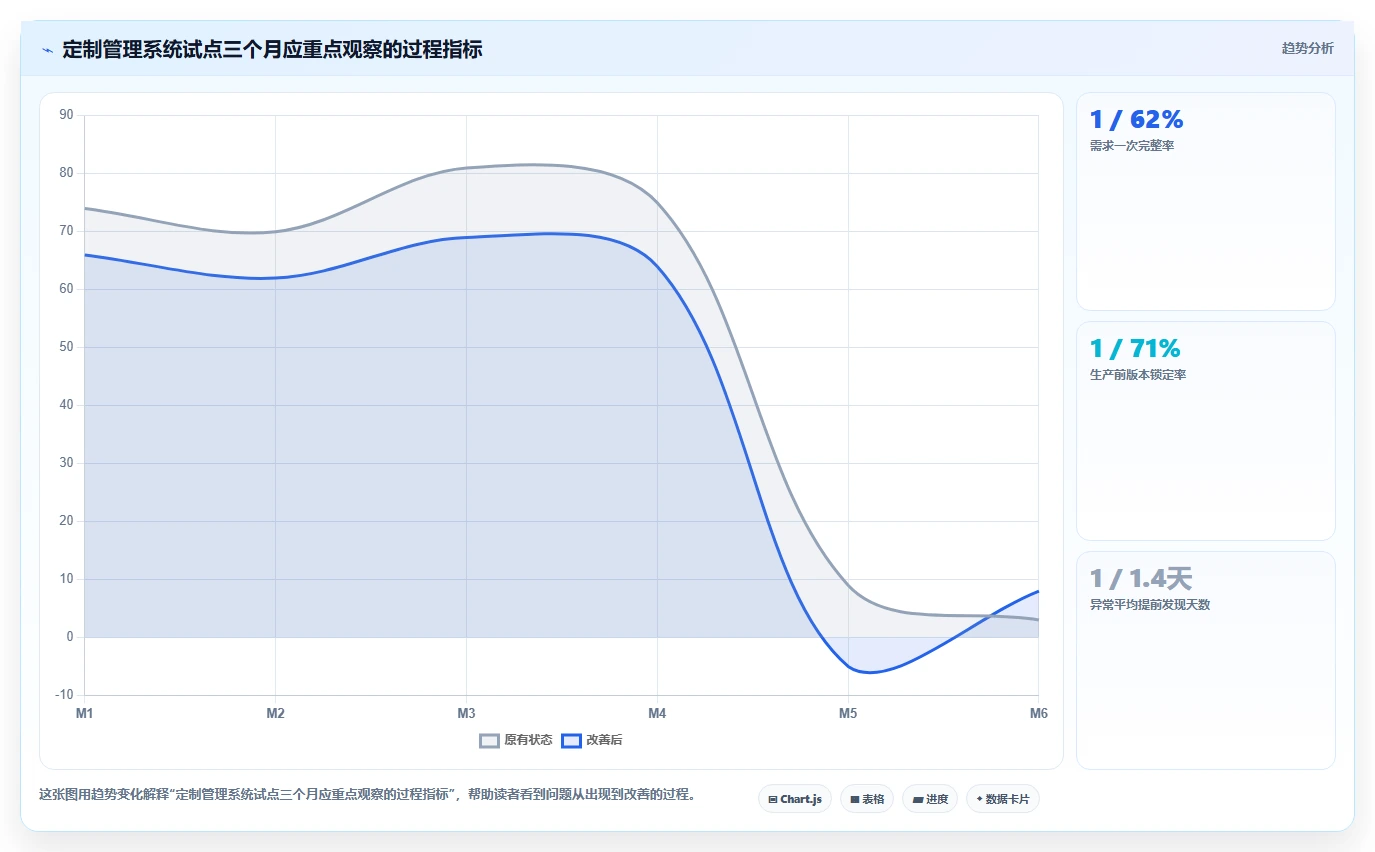The height and width of the screenshot is (852, 1375).
Task: Click the blue 改善后 legend color box
Action: (x=571, y=741)
